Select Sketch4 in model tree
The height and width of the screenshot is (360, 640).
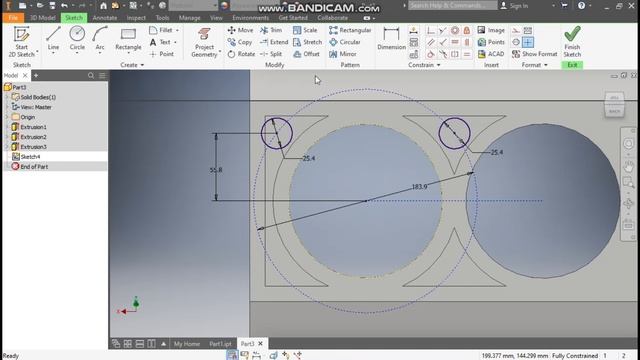30,157
